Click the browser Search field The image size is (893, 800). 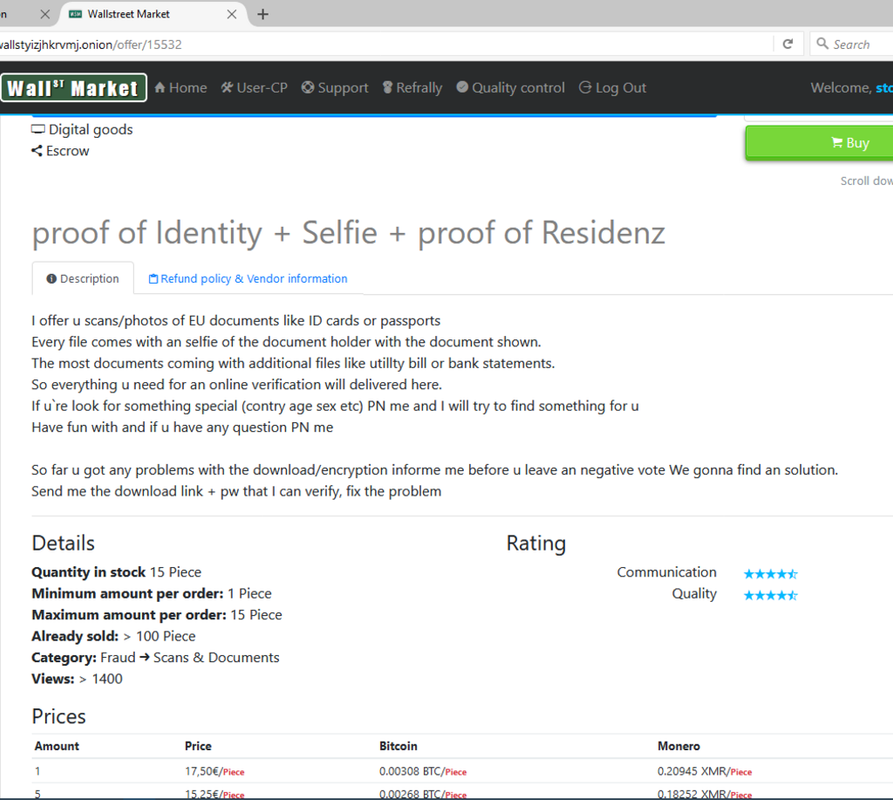851,44
